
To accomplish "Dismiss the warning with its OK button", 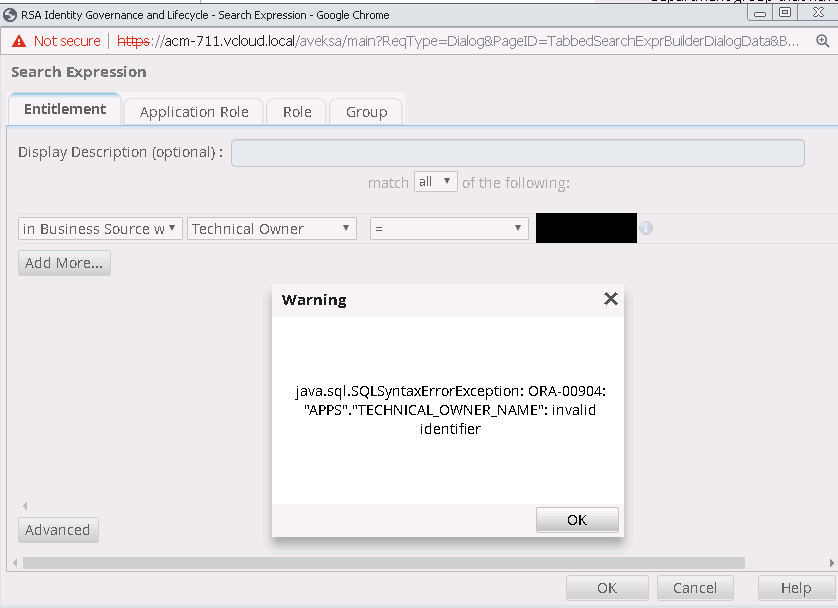I will [x=577, y=520].
